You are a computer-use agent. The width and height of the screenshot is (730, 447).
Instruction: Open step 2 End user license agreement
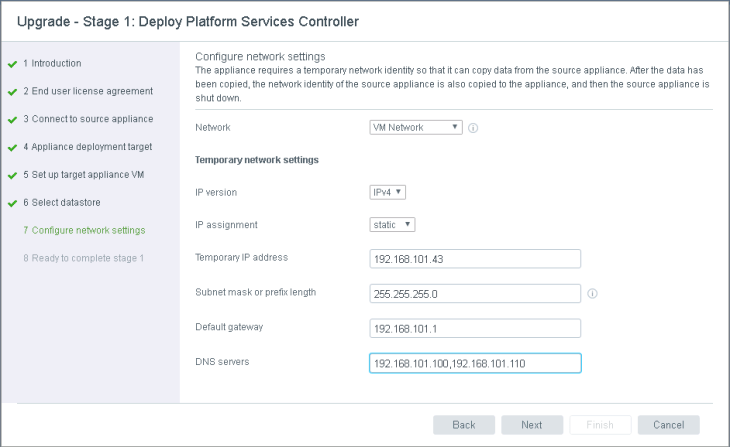pos(87,91)
